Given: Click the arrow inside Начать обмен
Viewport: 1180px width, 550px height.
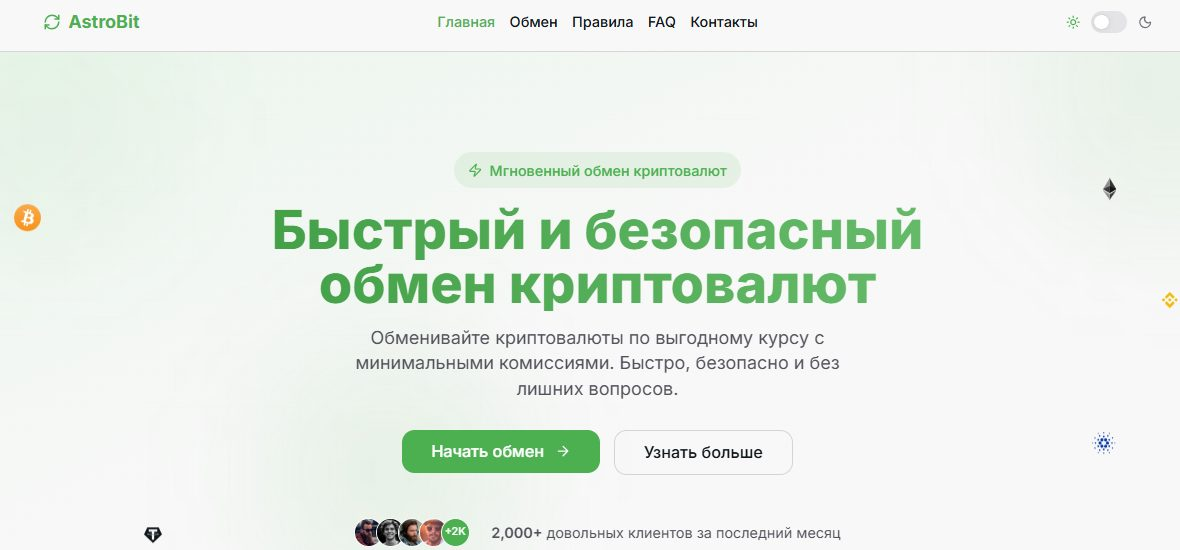Looking at the screenshot, I should (x=563, y=451).
